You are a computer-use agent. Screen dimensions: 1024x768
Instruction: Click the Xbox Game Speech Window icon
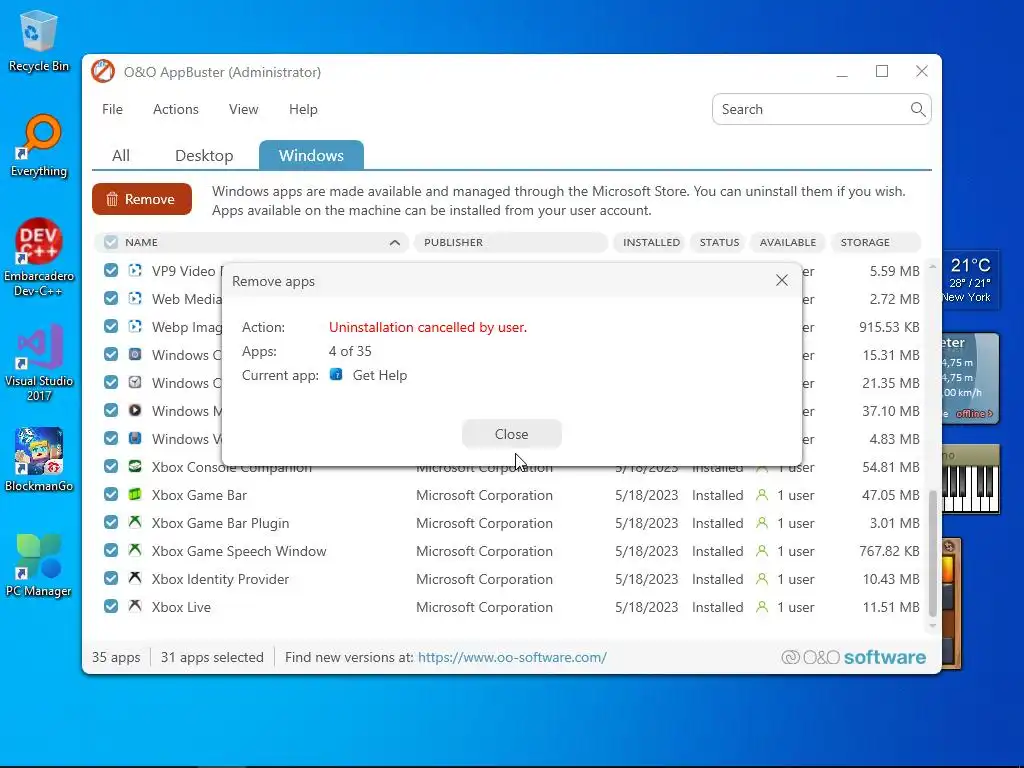click(135, 551)
